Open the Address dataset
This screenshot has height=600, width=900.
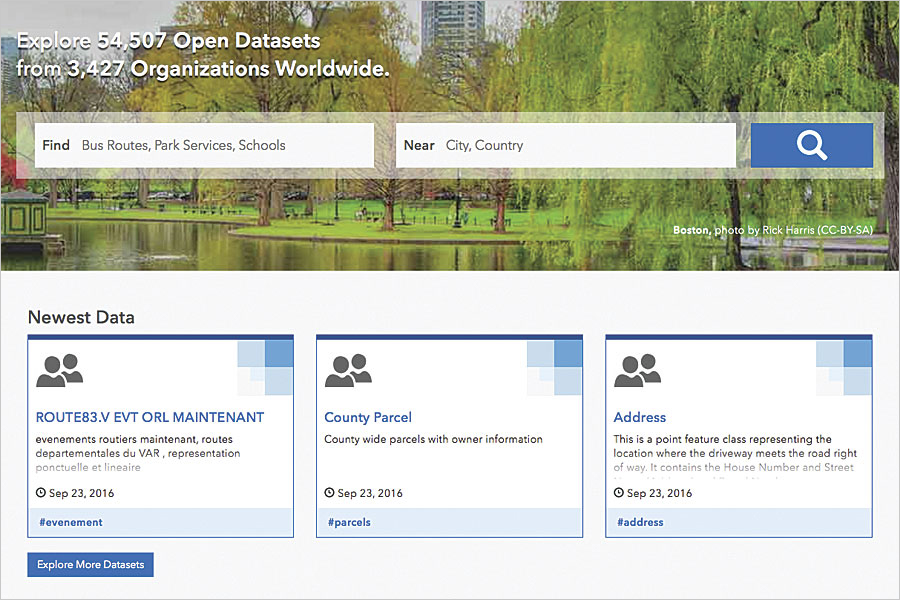pyautogui.click(x=640, y=417)
